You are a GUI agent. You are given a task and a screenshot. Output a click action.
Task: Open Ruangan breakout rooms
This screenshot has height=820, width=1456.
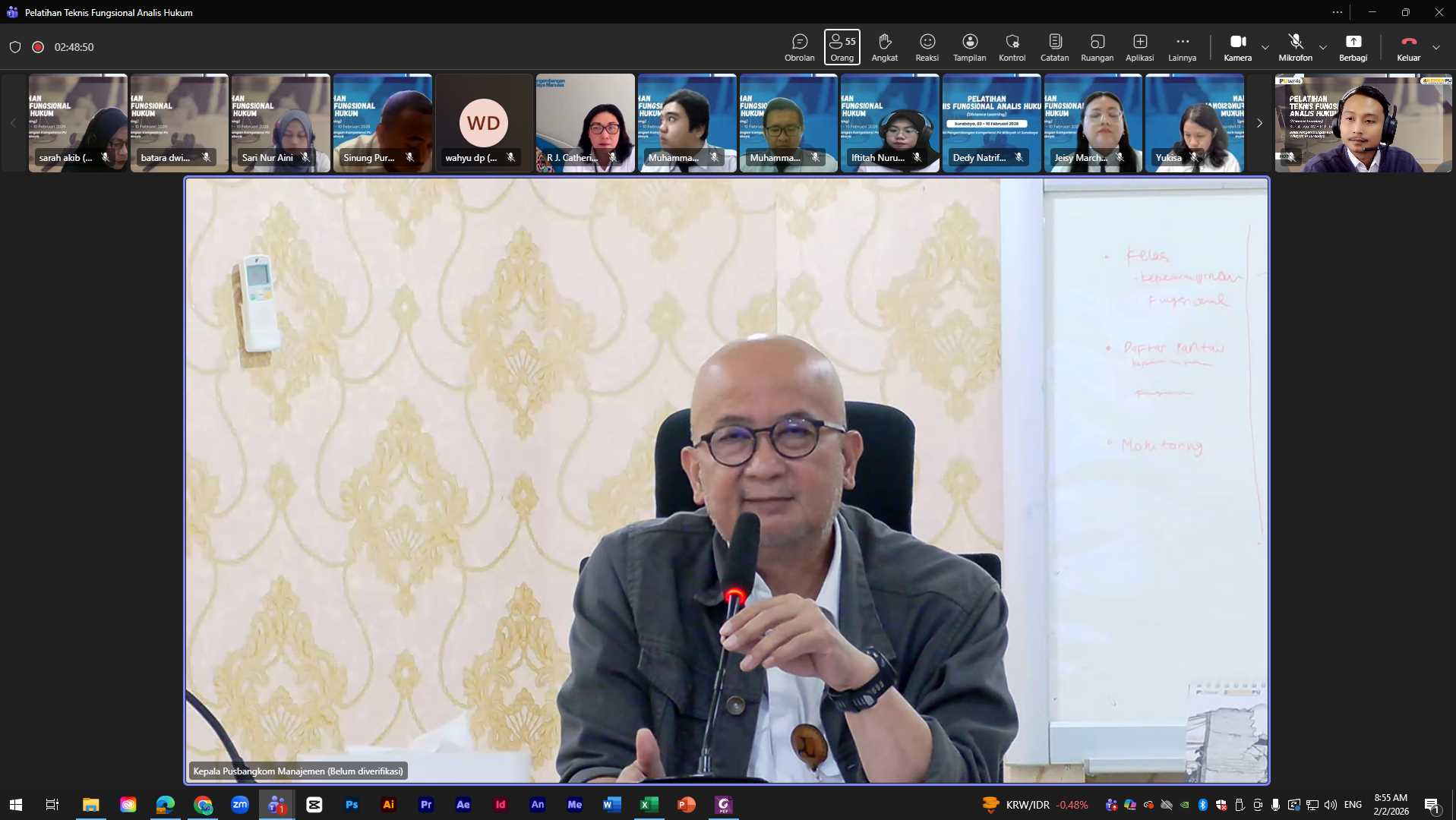[1097, 47]
